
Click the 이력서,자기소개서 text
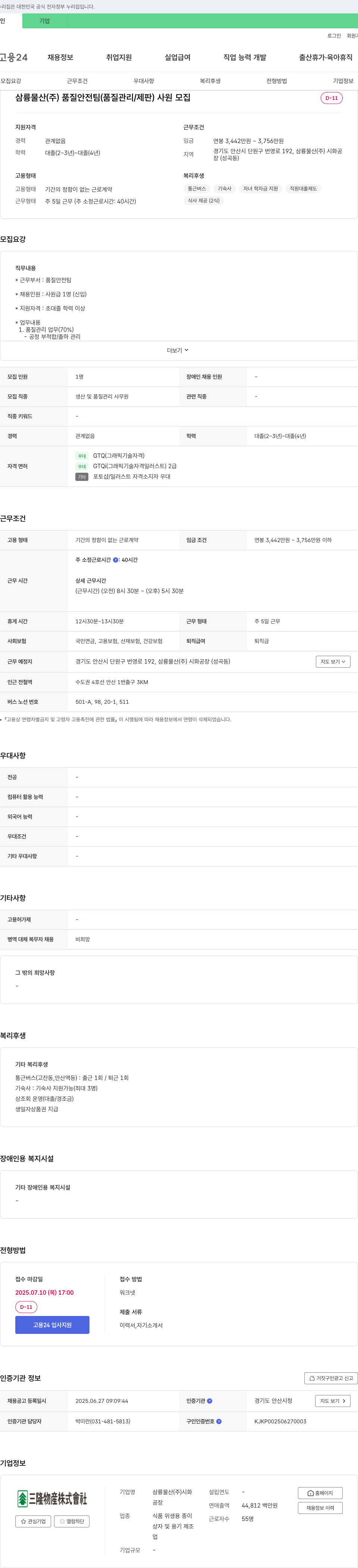(x=141, y=1325)
